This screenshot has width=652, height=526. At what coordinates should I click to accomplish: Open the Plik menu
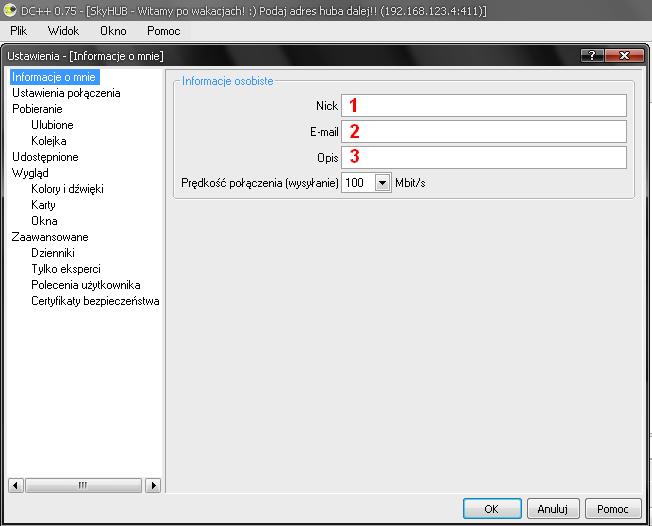pyautogui.click(x=19, y=31)
